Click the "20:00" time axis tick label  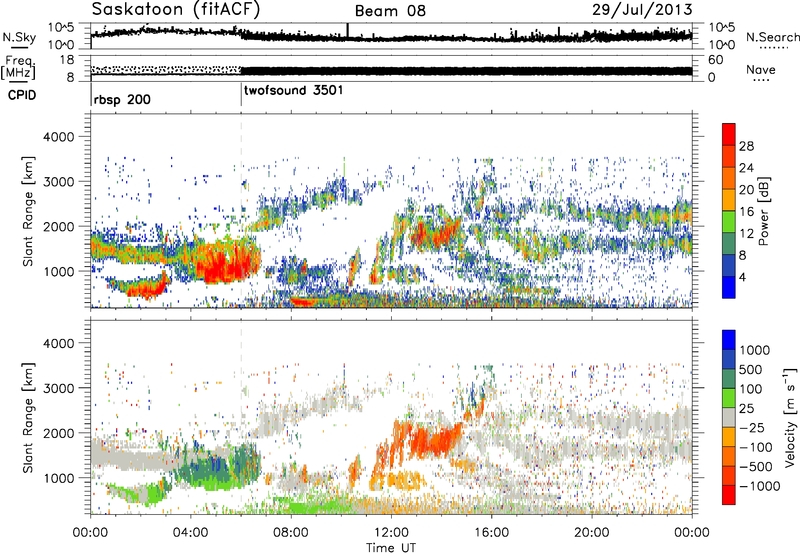click(x=592, y=533)
